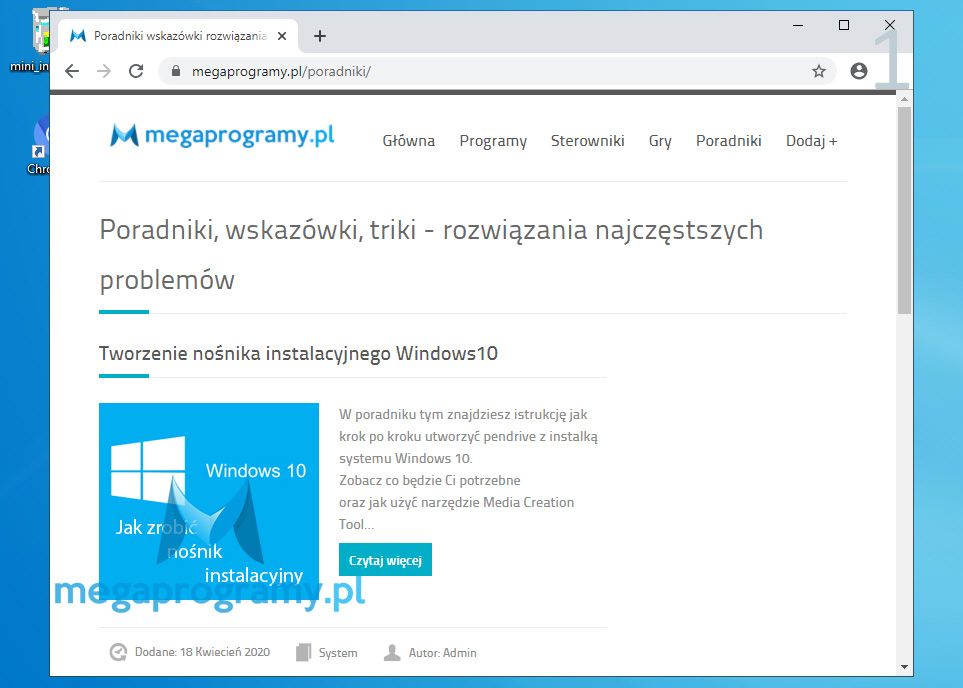963x688 pixels.
Task: Expand the Dodaj + menu
Action: 811,141
